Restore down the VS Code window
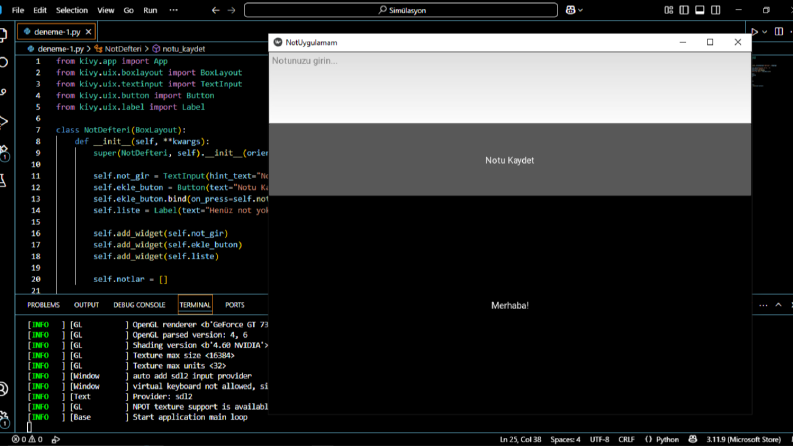Image resolution: width=793 pixels, height=446 pixels. tap(766, 10)
